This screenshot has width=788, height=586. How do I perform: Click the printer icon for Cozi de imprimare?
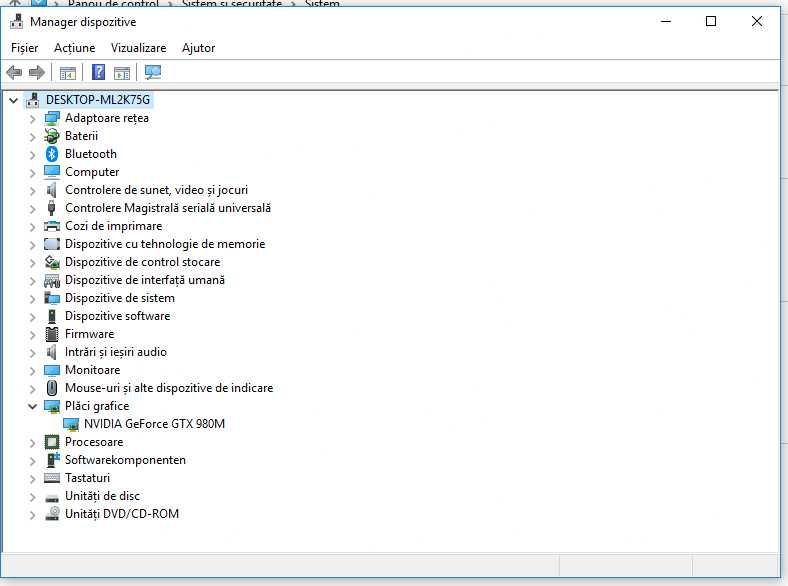click(x=52, y=226)
